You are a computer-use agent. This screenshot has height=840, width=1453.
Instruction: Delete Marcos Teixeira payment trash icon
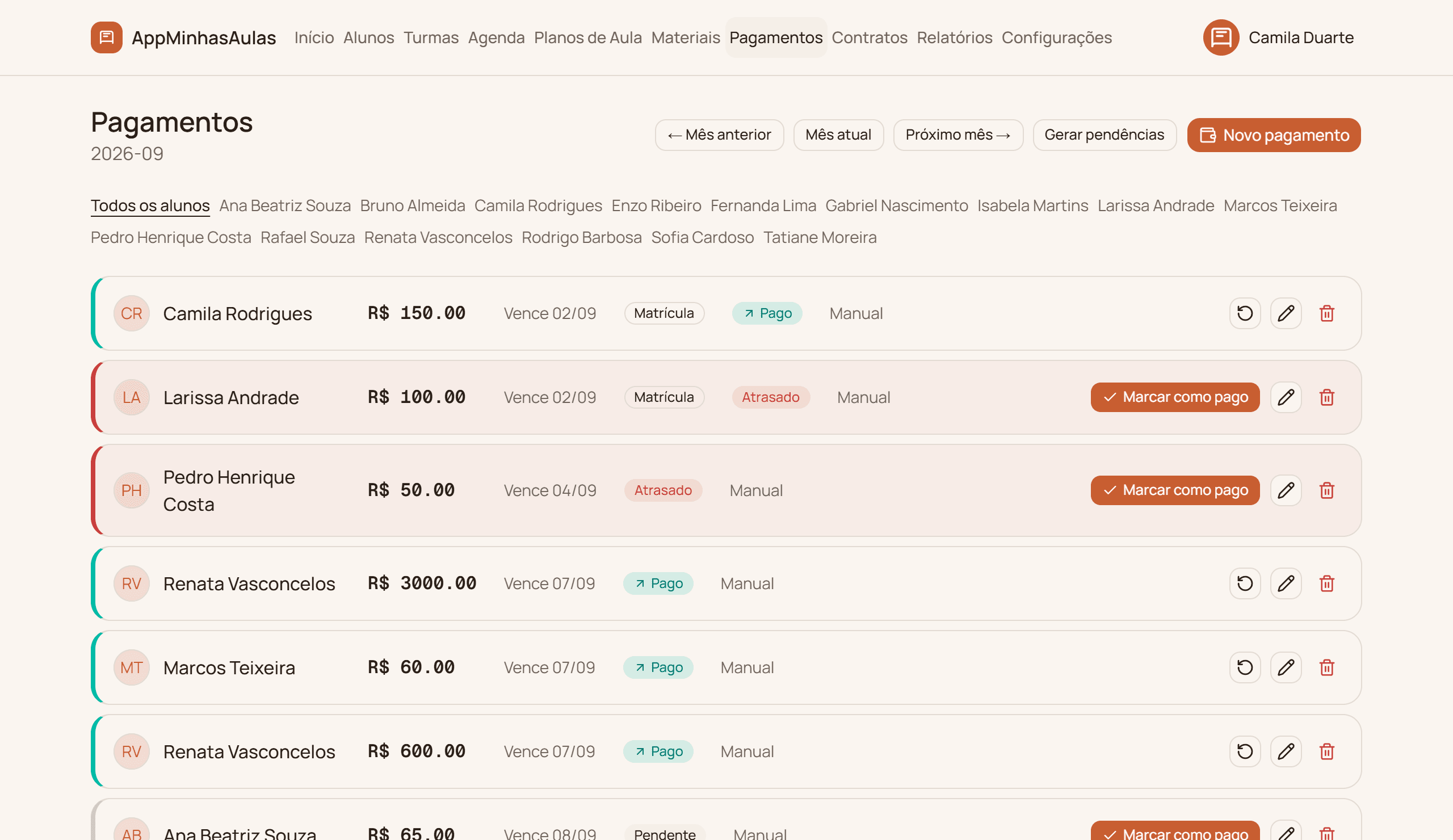[1327, 667]
